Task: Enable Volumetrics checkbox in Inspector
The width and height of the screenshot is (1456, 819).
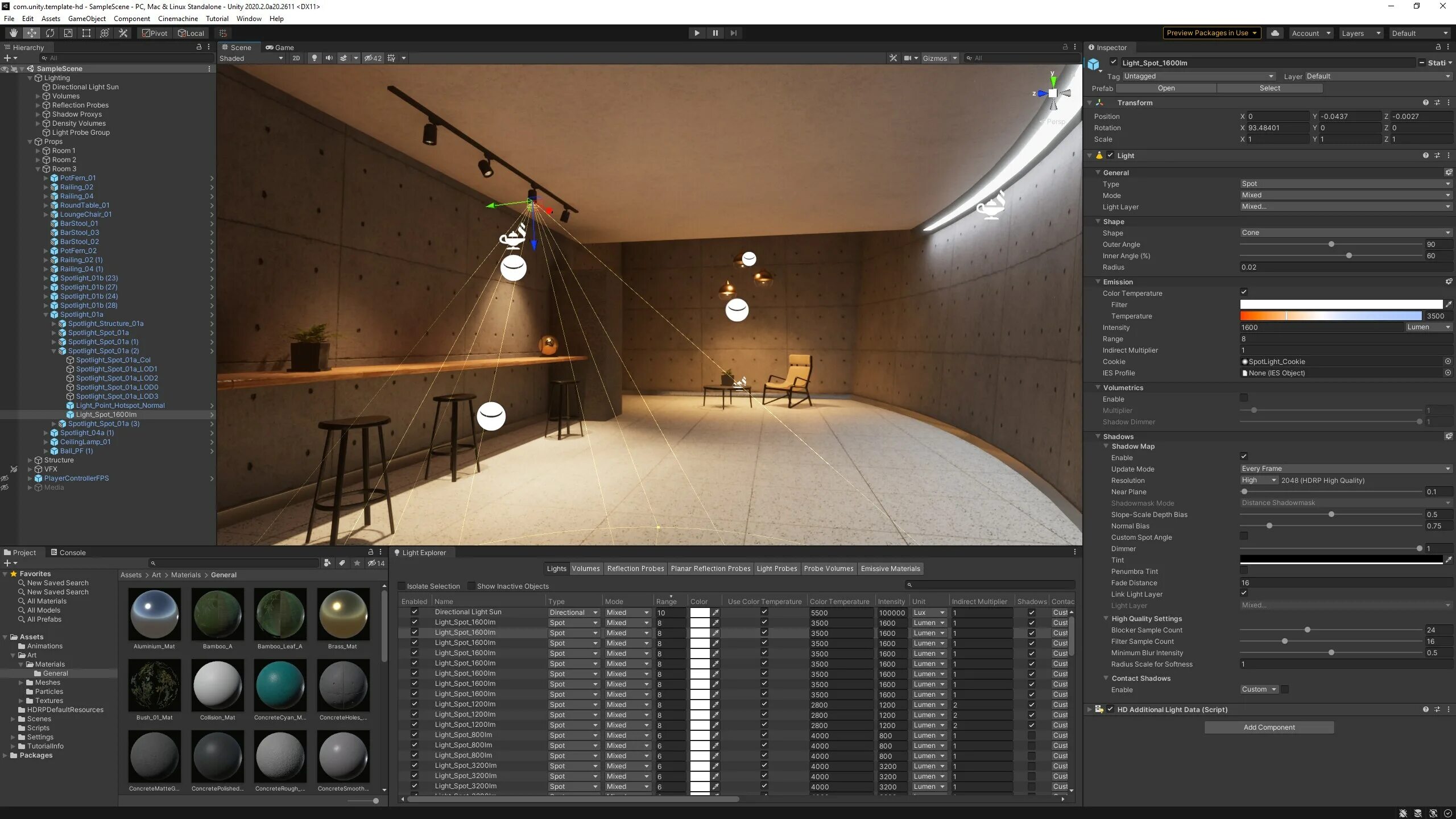Action: point(1244,398)
